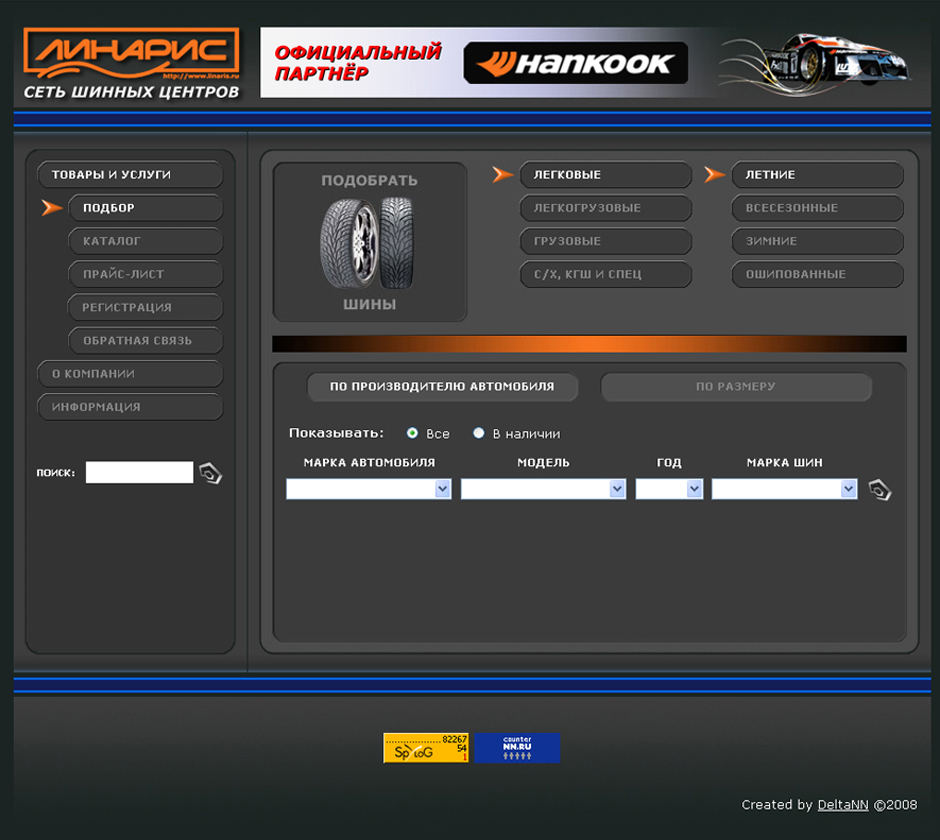Choose 'С/Х, КГШ и спец' category
The image size is (940, 840).
[605, 274]
